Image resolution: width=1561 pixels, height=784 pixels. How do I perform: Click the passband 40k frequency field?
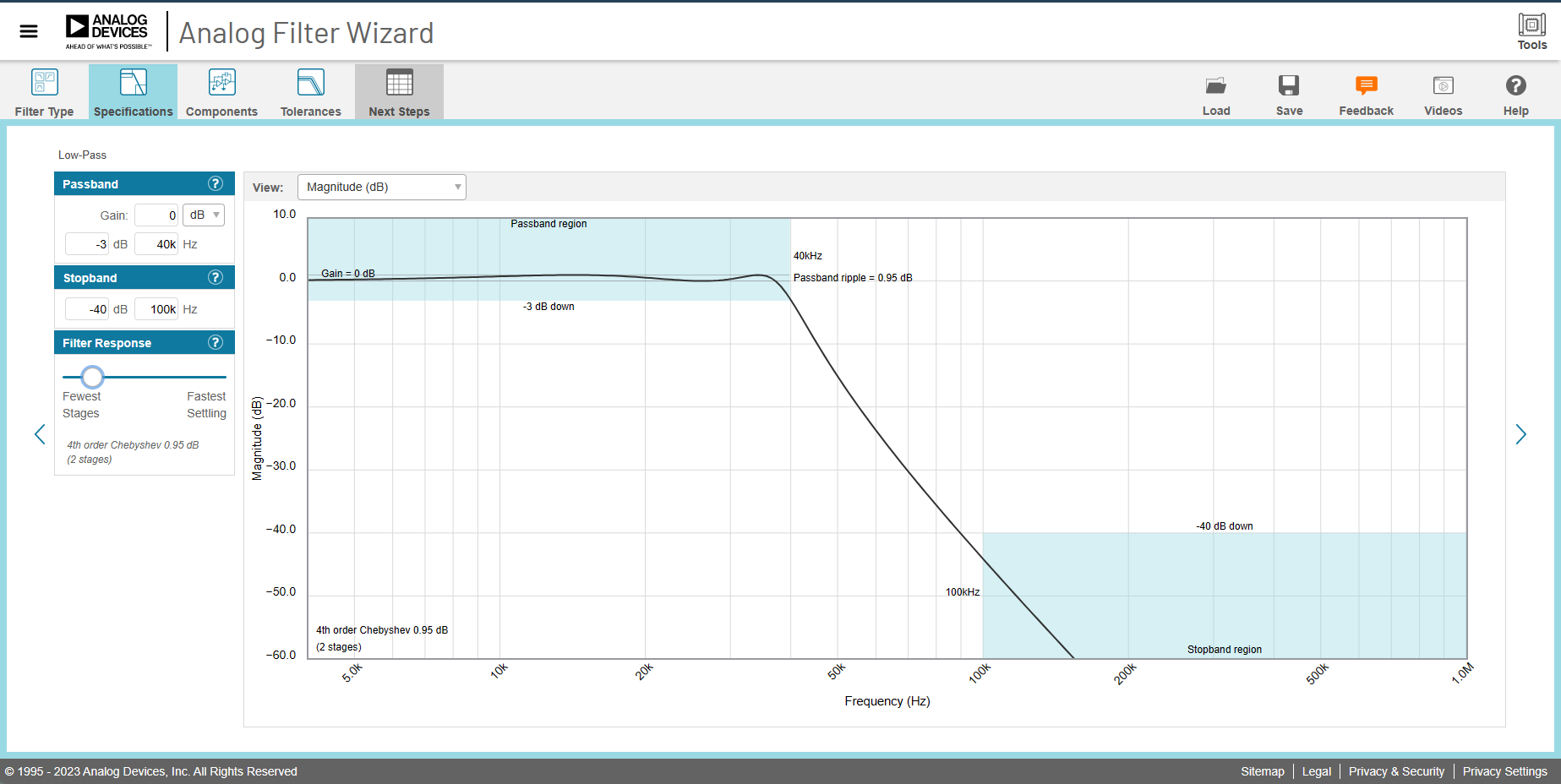[156, 244]
